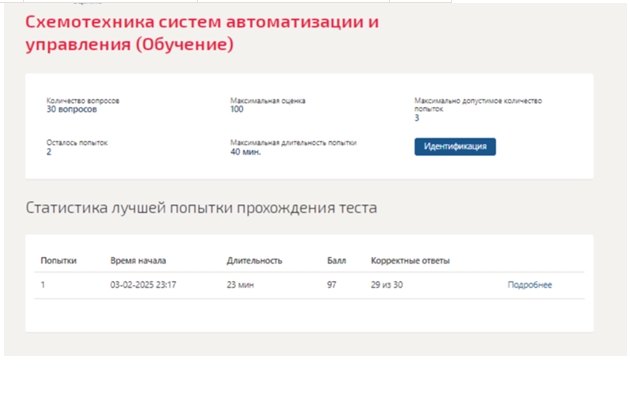Select the Попытки column header

[58, 261]
